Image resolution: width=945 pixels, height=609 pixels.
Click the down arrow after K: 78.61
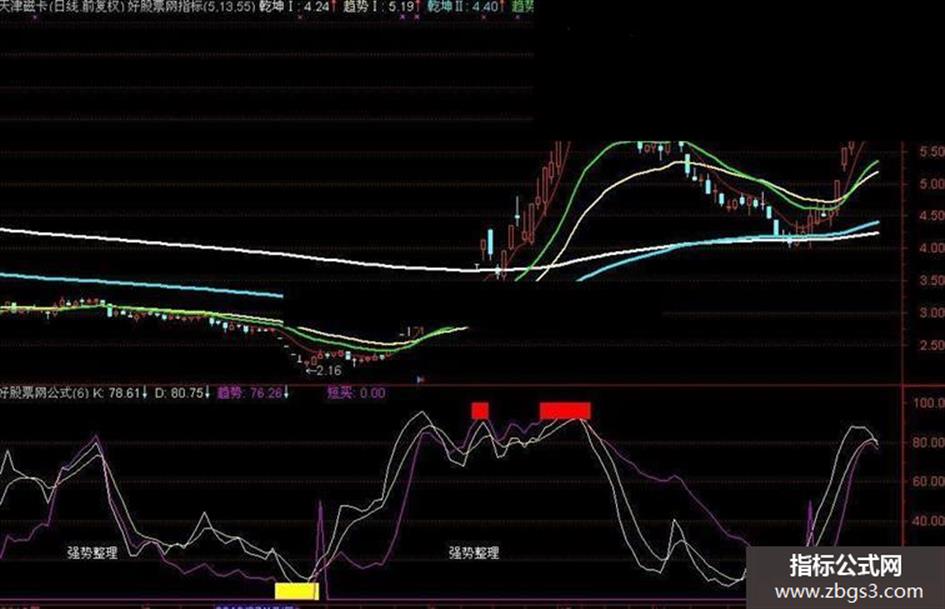[144, 393]
